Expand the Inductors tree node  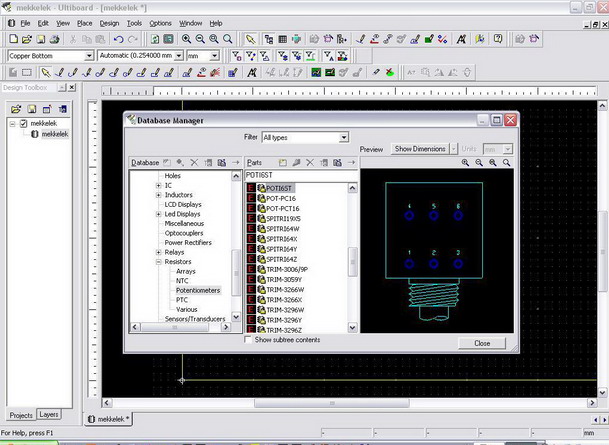tap(158, 195)
